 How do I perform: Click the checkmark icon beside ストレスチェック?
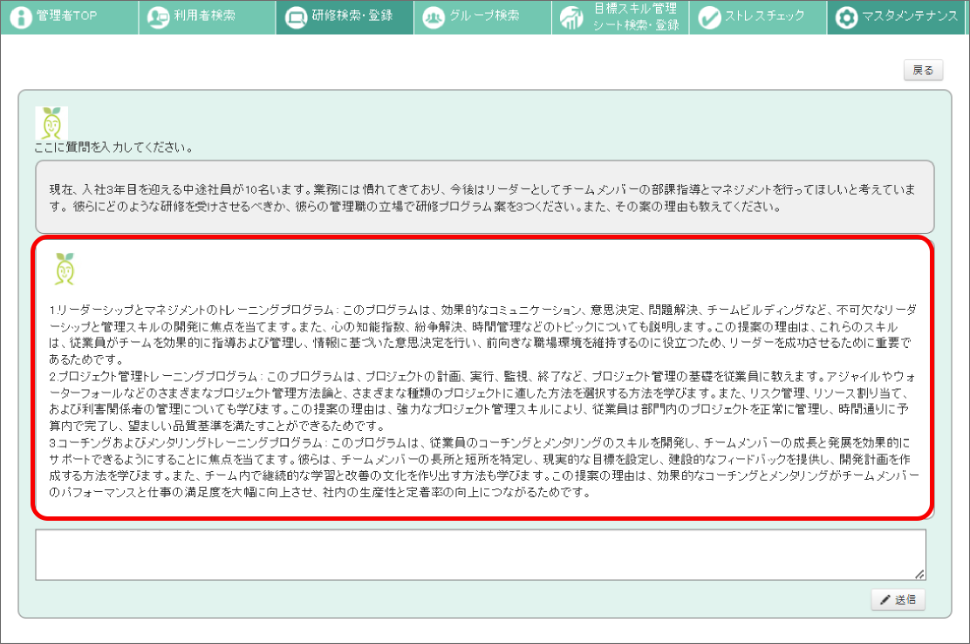click(x=709, y=17)
